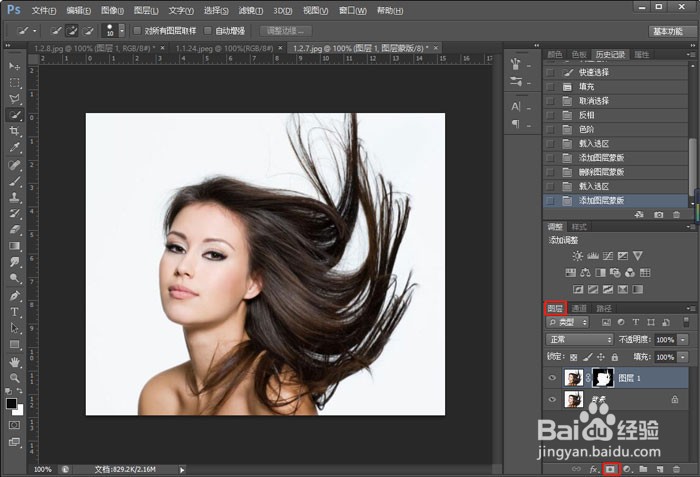
Task: Open blend mode 正常 dropdown
Action: coord(579,339)
